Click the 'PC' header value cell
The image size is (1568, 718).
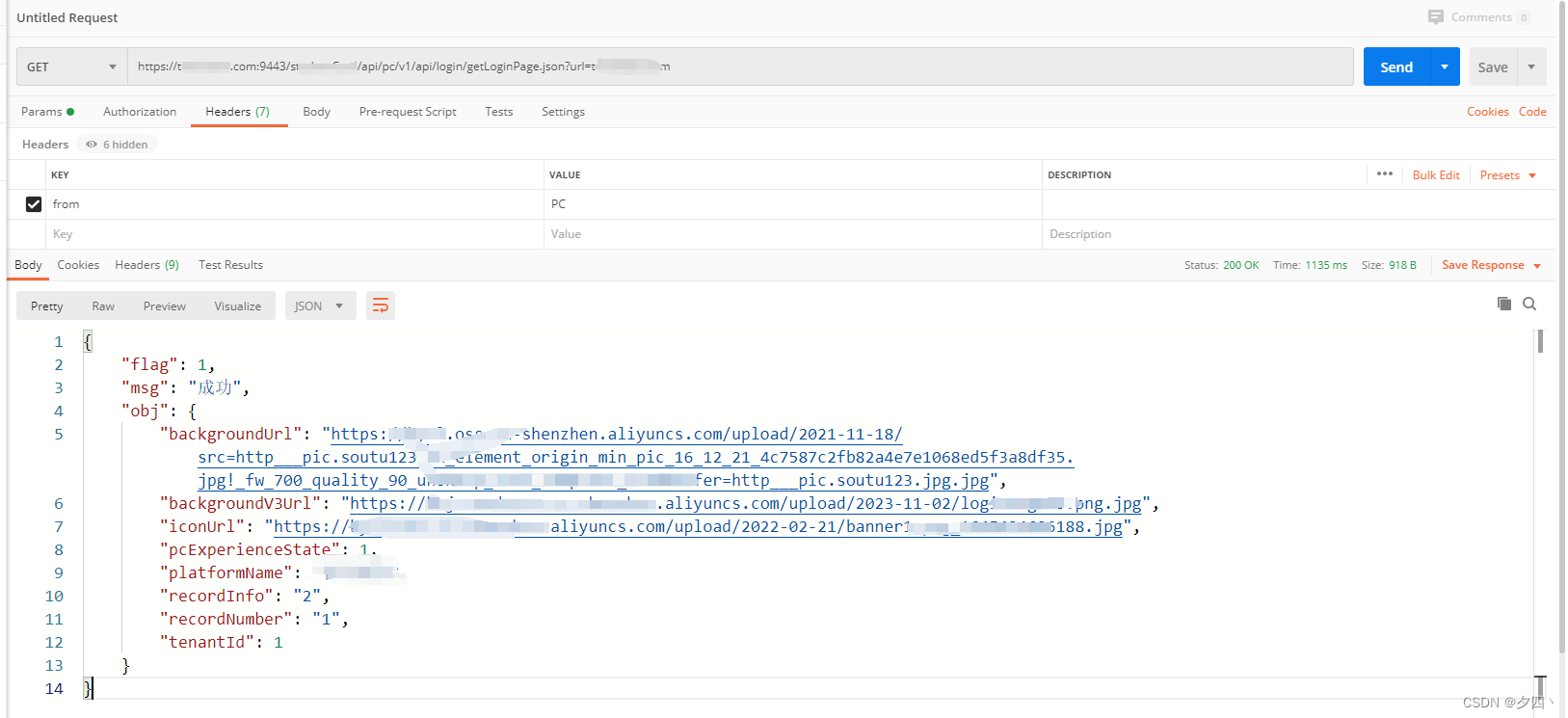(x=792, y=204)
